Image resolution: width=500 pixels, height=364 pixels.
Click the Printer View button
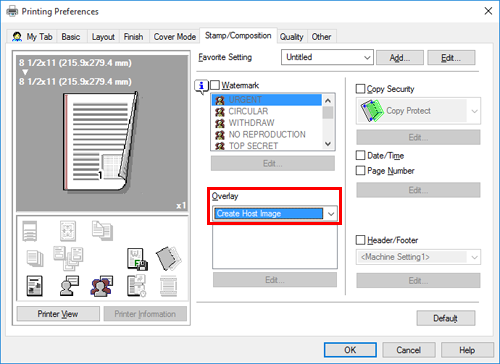[58, 314]
